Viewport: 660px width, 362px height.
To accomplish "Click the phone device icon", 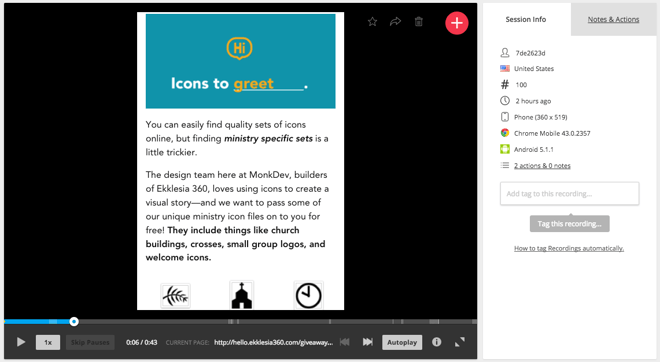I will coord(505,117).
